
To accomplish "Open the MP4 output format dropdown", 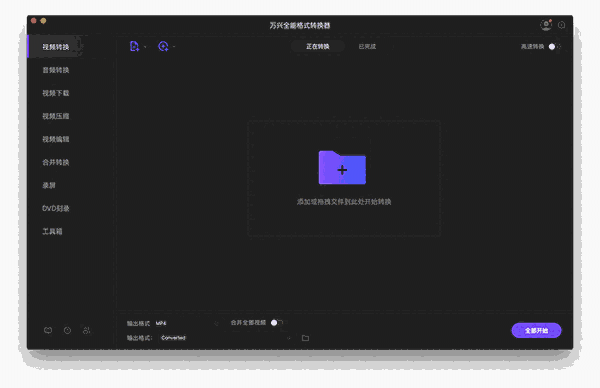I will click(187, 323).
